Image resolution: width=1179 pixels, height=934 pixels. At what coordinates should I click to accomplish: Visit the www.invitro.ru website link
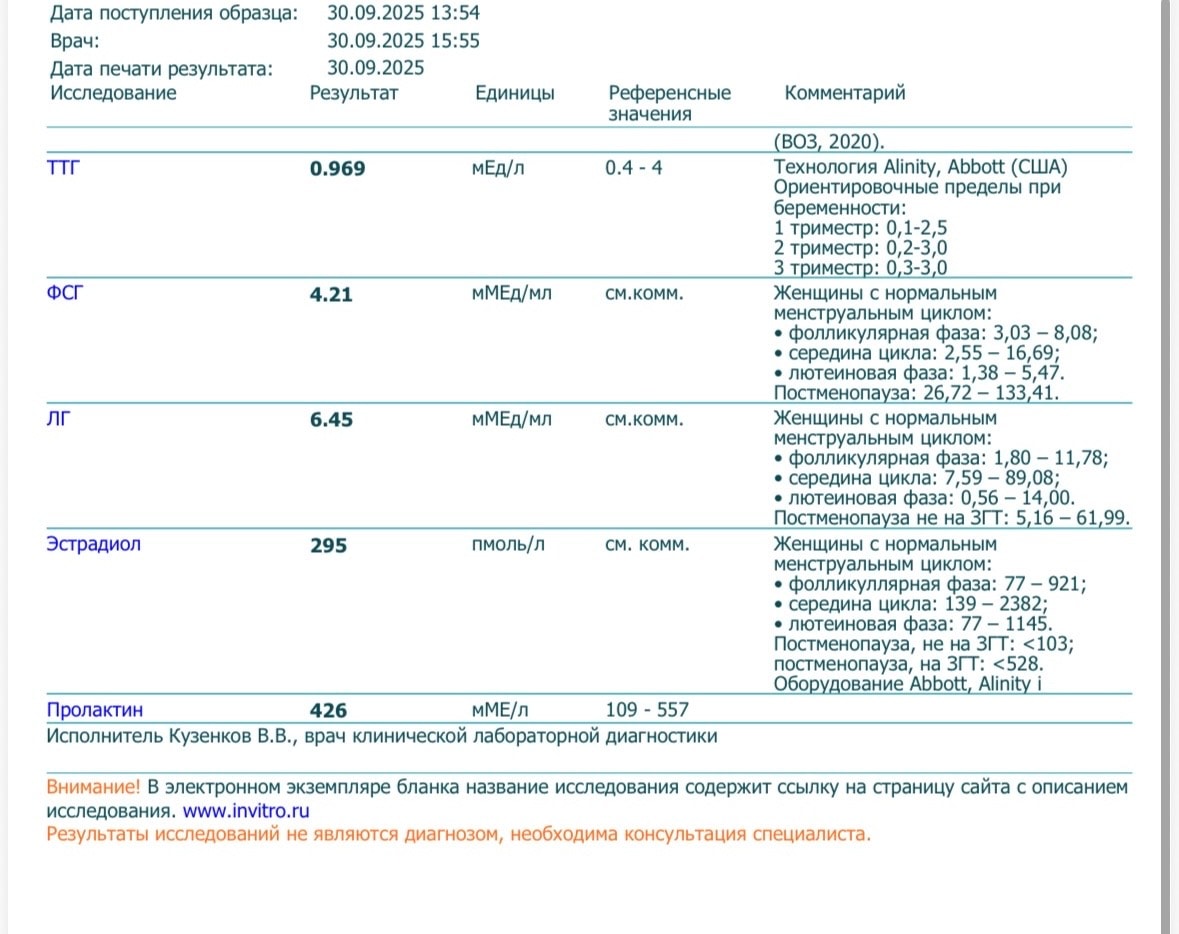(246, 811)
